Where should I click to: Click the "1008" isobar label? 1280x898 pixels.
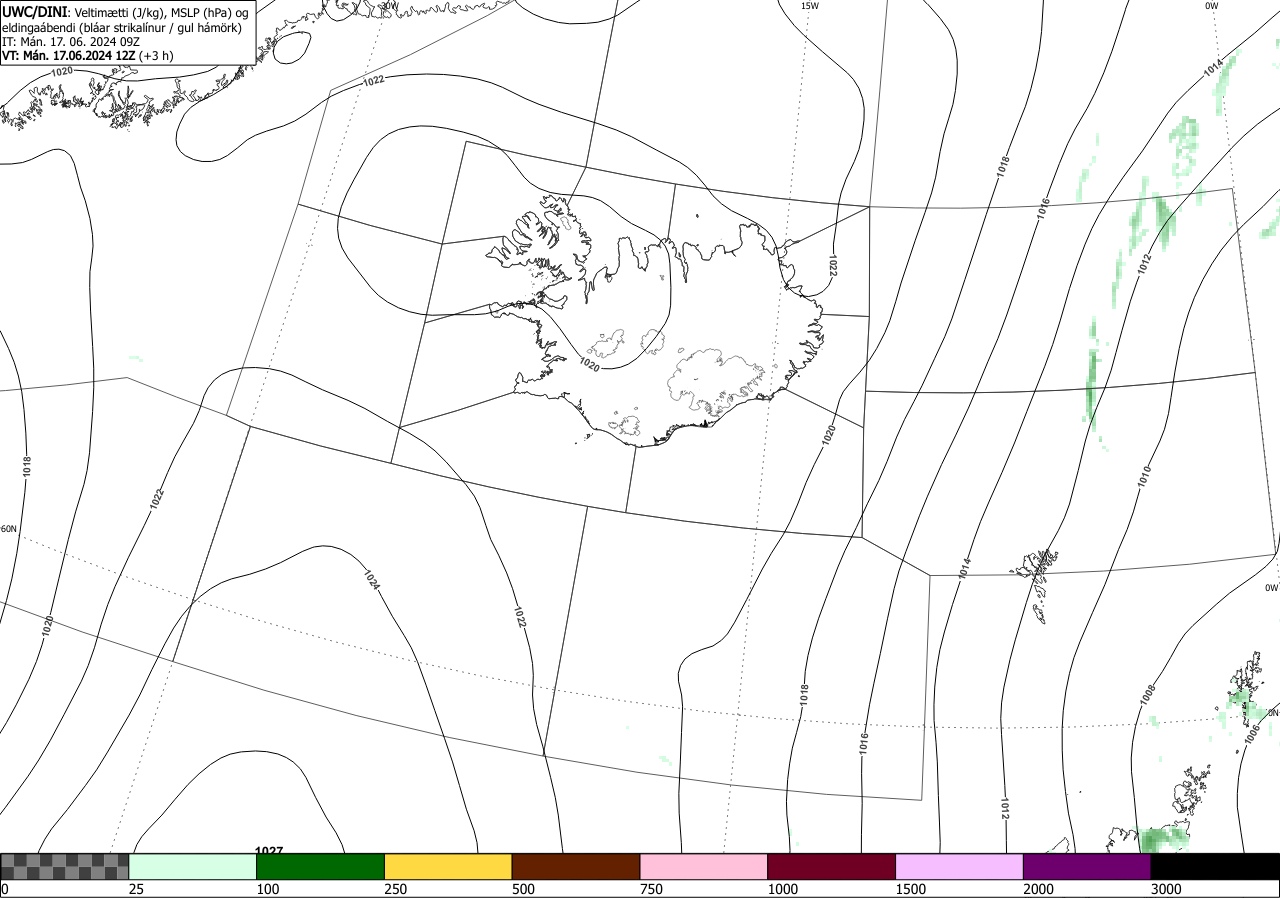tap(1147, 695)
